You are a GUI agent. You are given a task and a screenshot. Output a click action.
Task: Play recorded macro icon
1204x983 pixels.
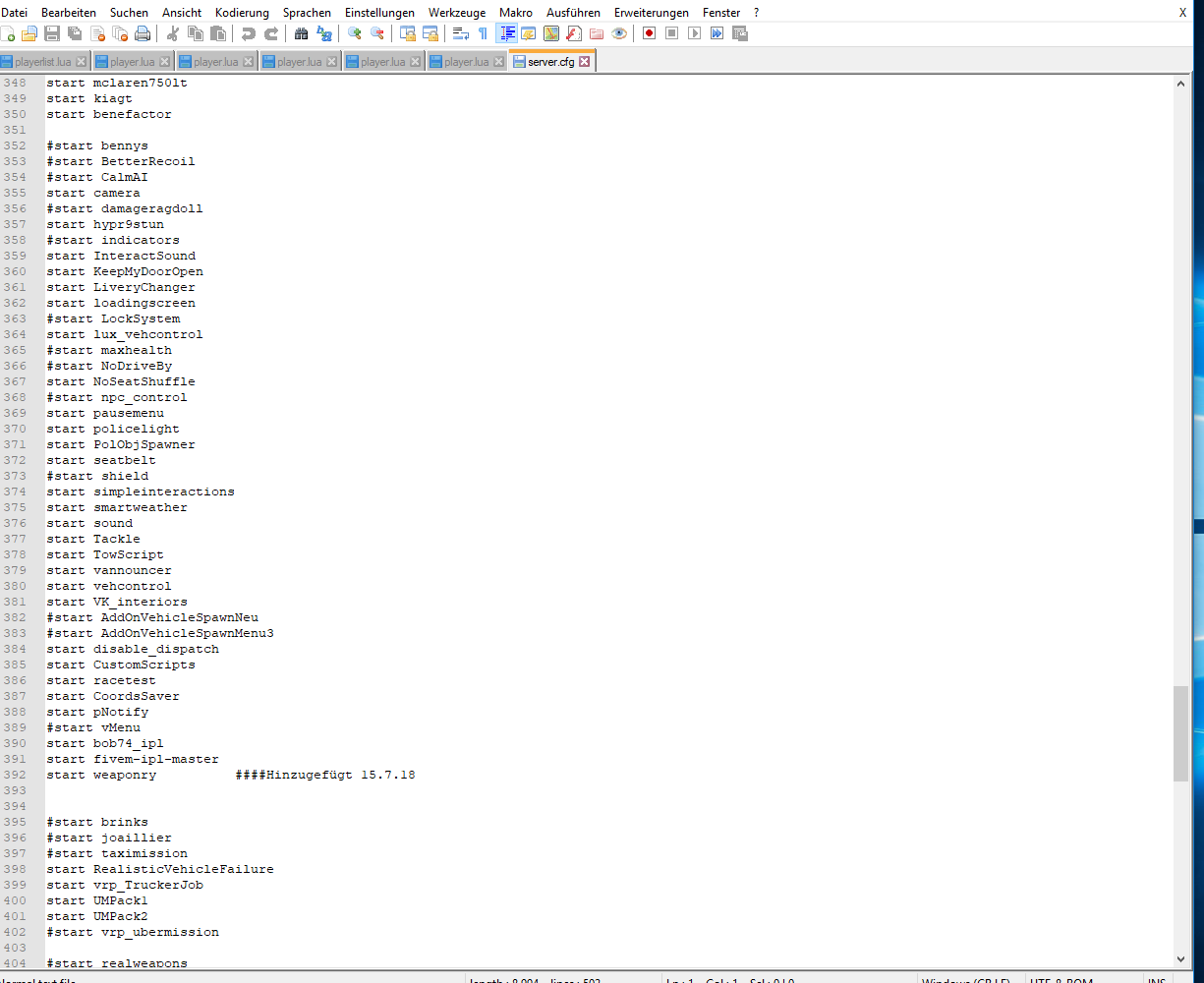695,33
